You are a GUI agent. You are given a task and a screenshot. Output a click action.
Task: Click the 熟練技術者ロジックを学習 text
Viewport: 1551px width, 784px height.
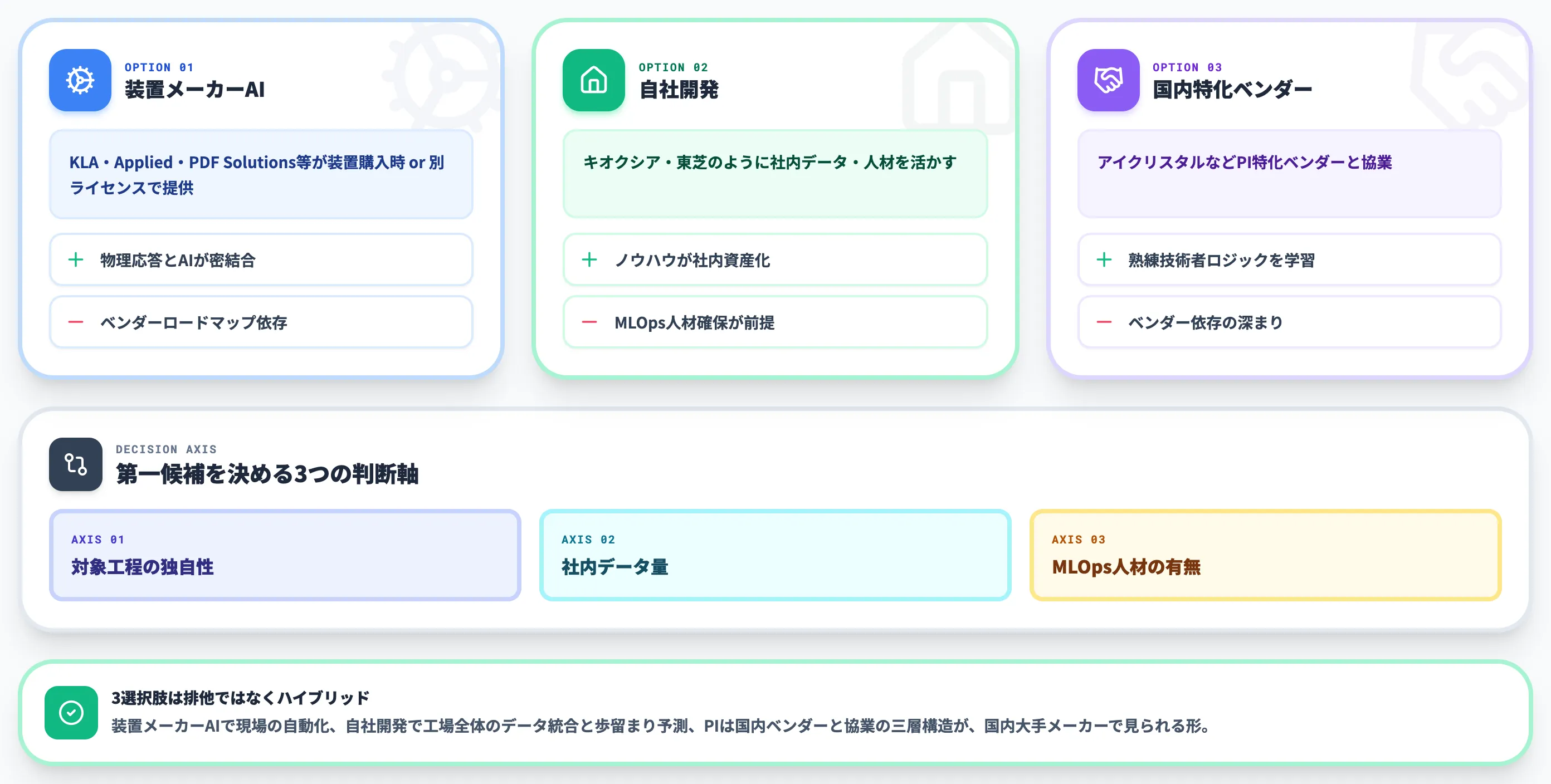pyautogui.click(x=1221, y=261)
